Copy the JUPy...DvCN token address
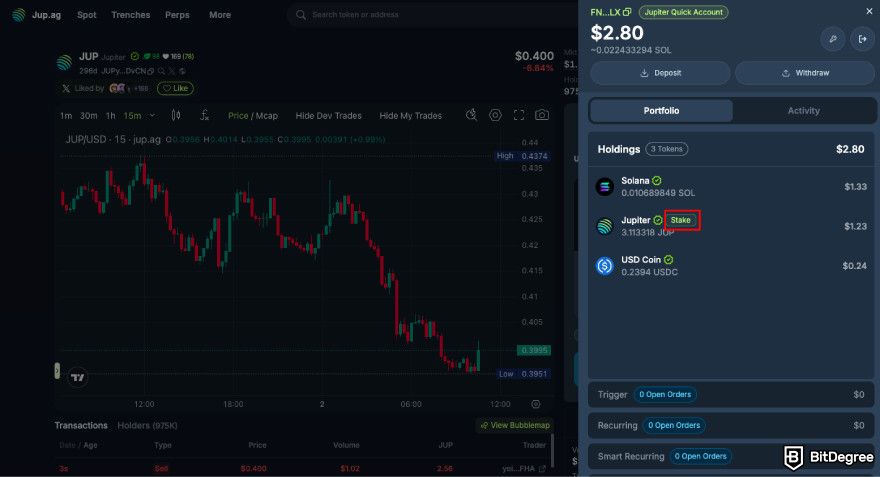Image resolution: width=880 pixels, height=477 pixels. pos(150,71)
